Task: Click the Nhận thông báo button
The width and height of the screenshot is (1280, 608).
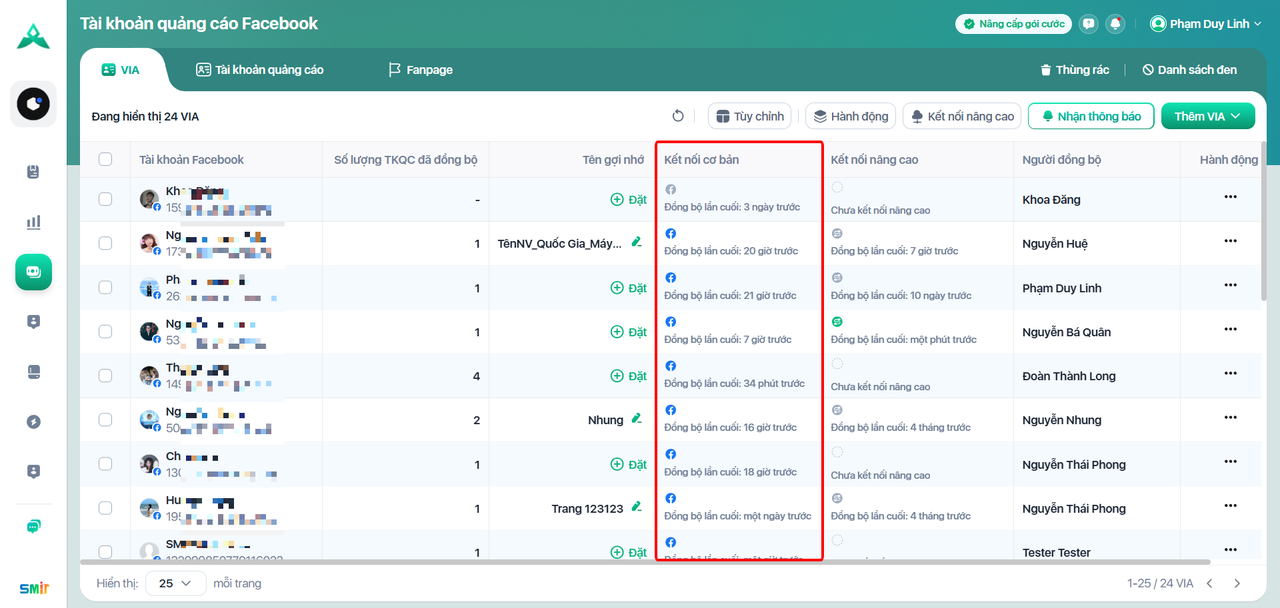Action: tap(1091, 116)
